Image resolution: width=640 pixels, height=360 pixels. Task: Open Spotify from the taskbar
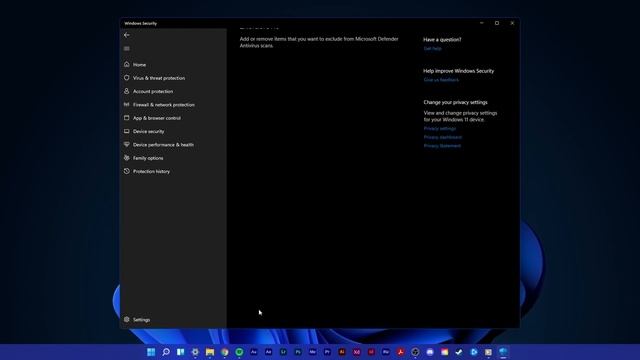coord(239,352)
